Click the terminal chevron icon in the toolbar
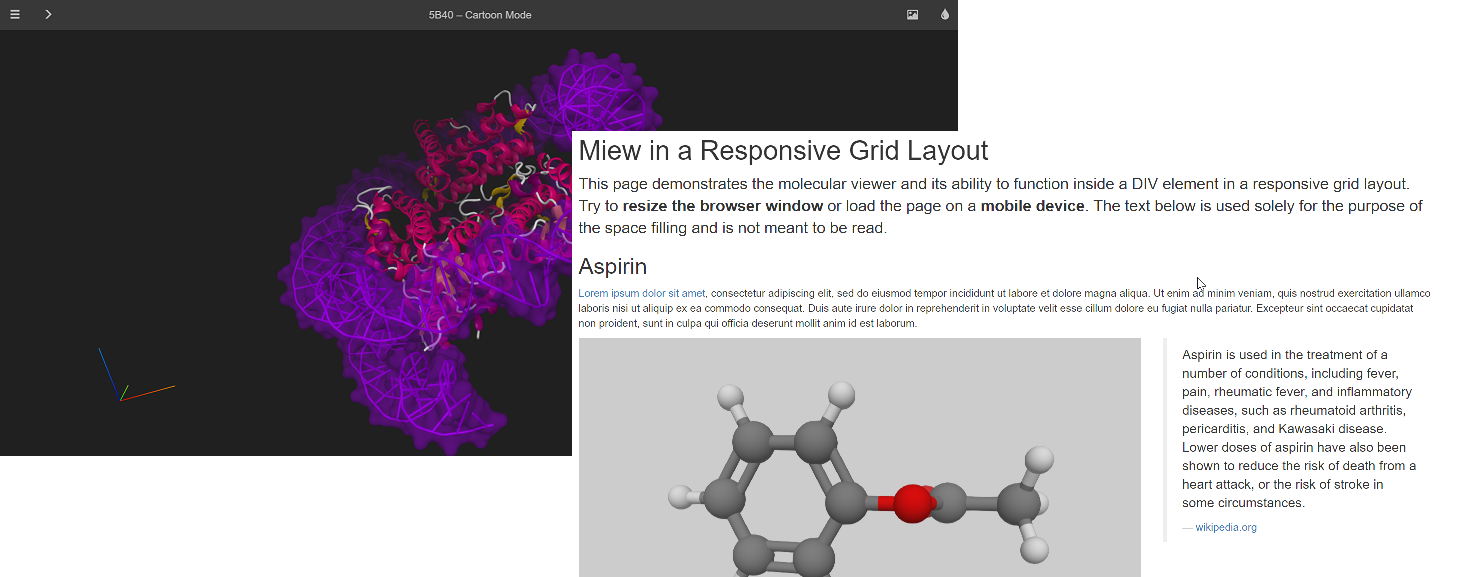The image size is (1465, 577). [48, 15]
